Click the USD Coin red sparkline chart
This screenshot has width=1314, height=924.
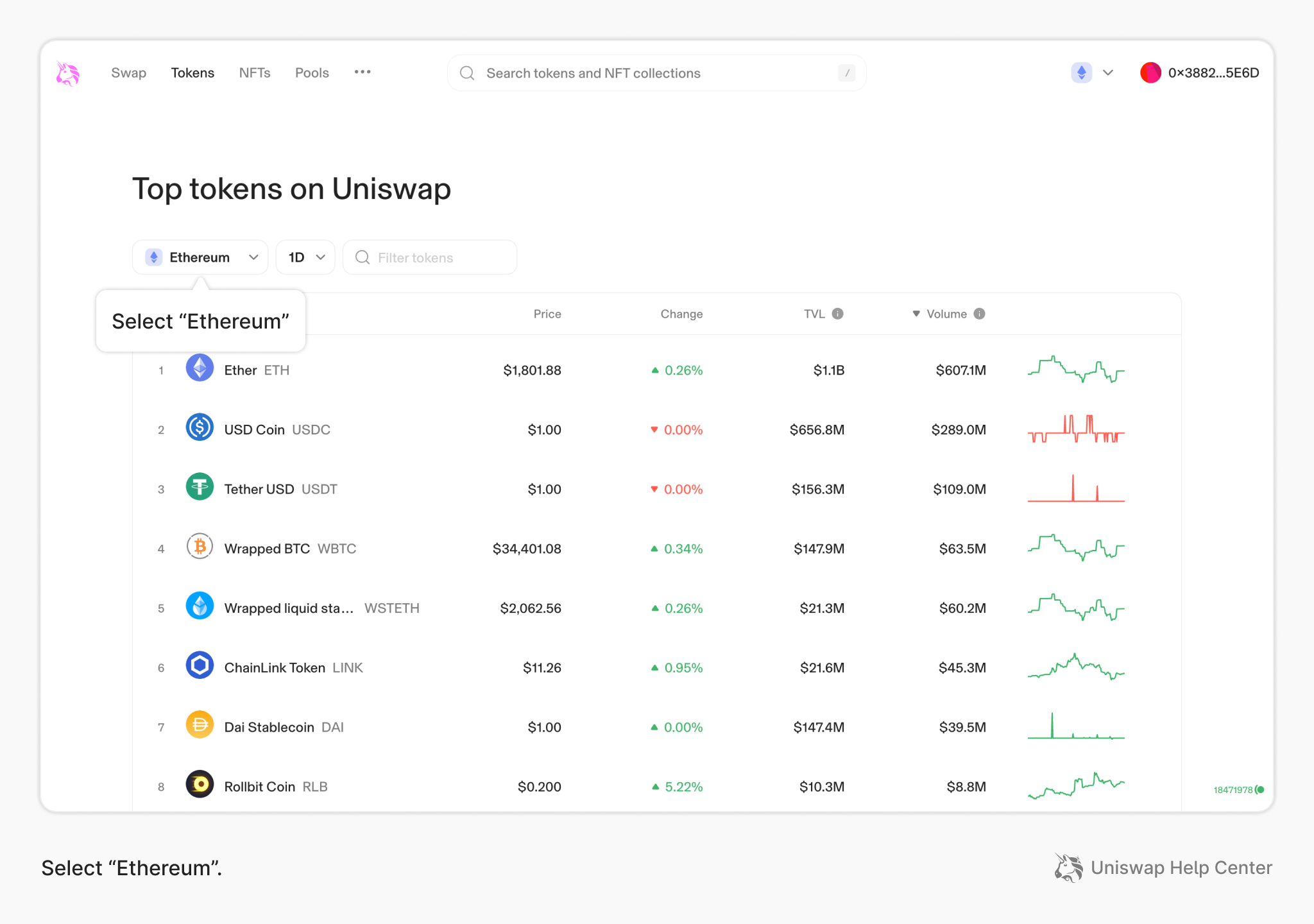click(x=1076, y=429)
